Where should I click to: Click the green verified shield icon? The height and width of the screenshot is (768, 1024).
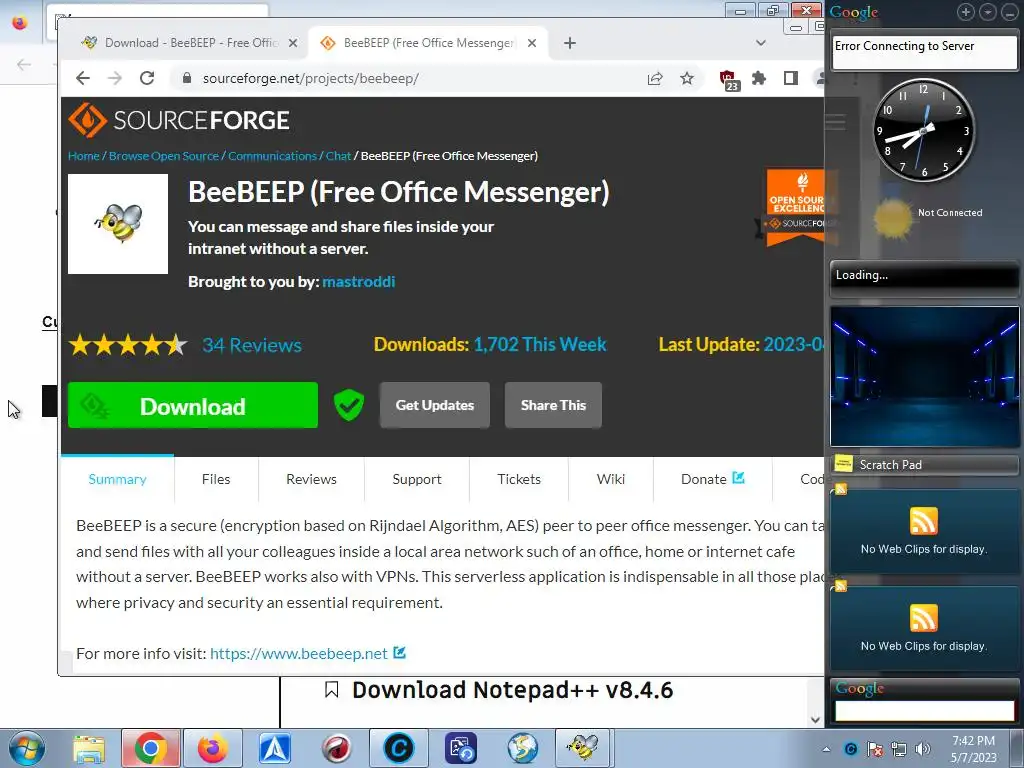(x=349, y=405)
